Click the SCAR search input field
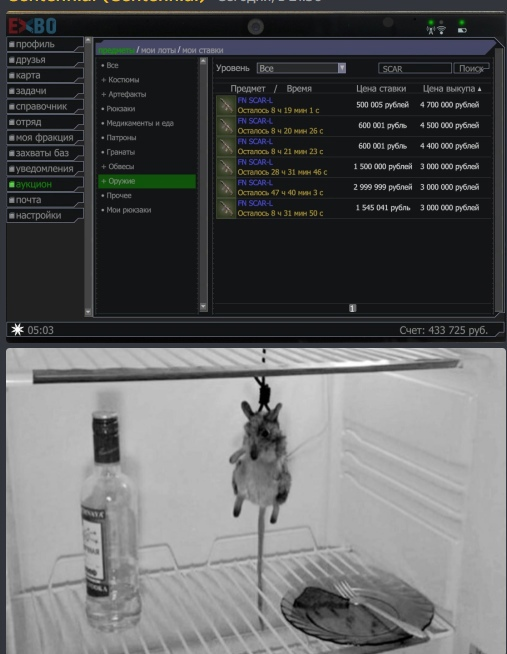The image size is (507, 654). tap(415, 68)
